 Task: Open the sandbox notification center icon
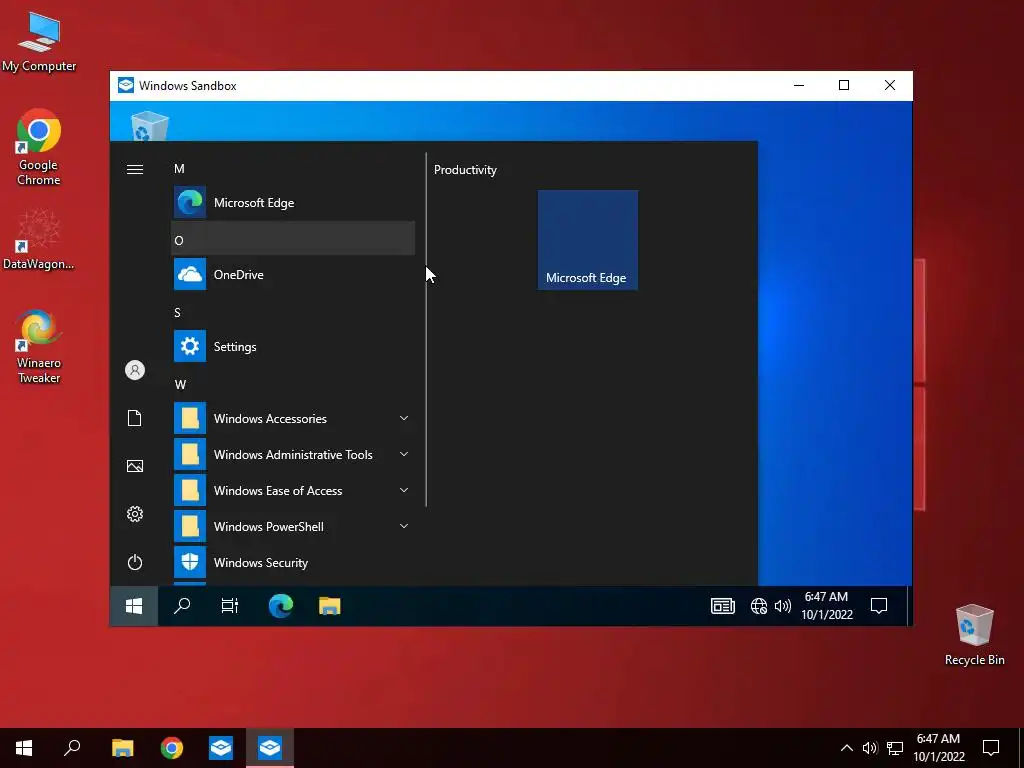tap(879, 606)
